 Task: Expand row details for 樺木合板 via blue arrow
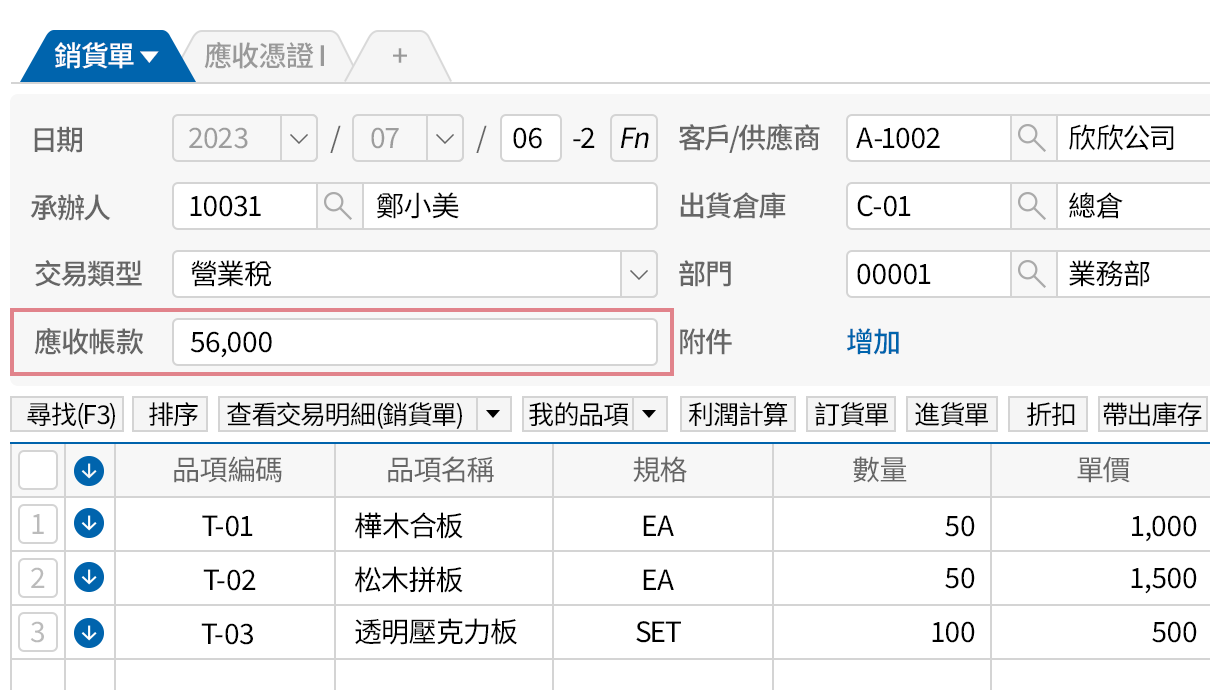click(x=88, y=525)
